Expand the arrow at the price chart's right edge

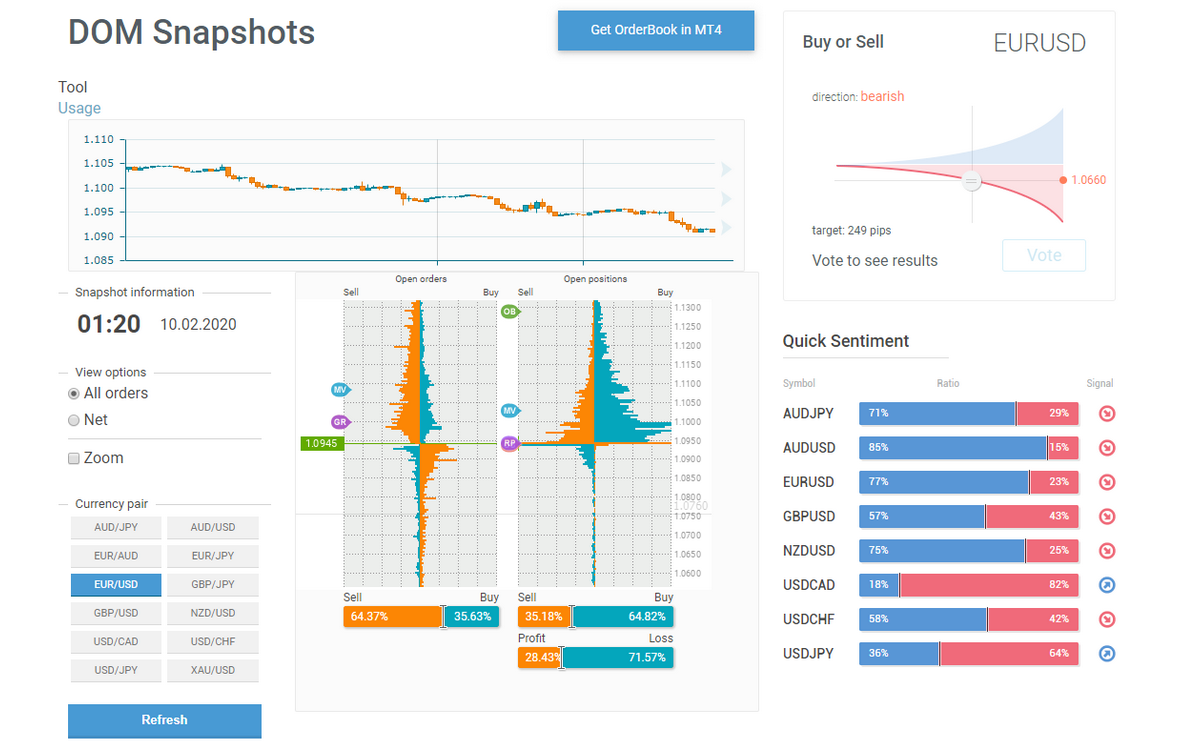pyautogui.click(x=725, y=170)
